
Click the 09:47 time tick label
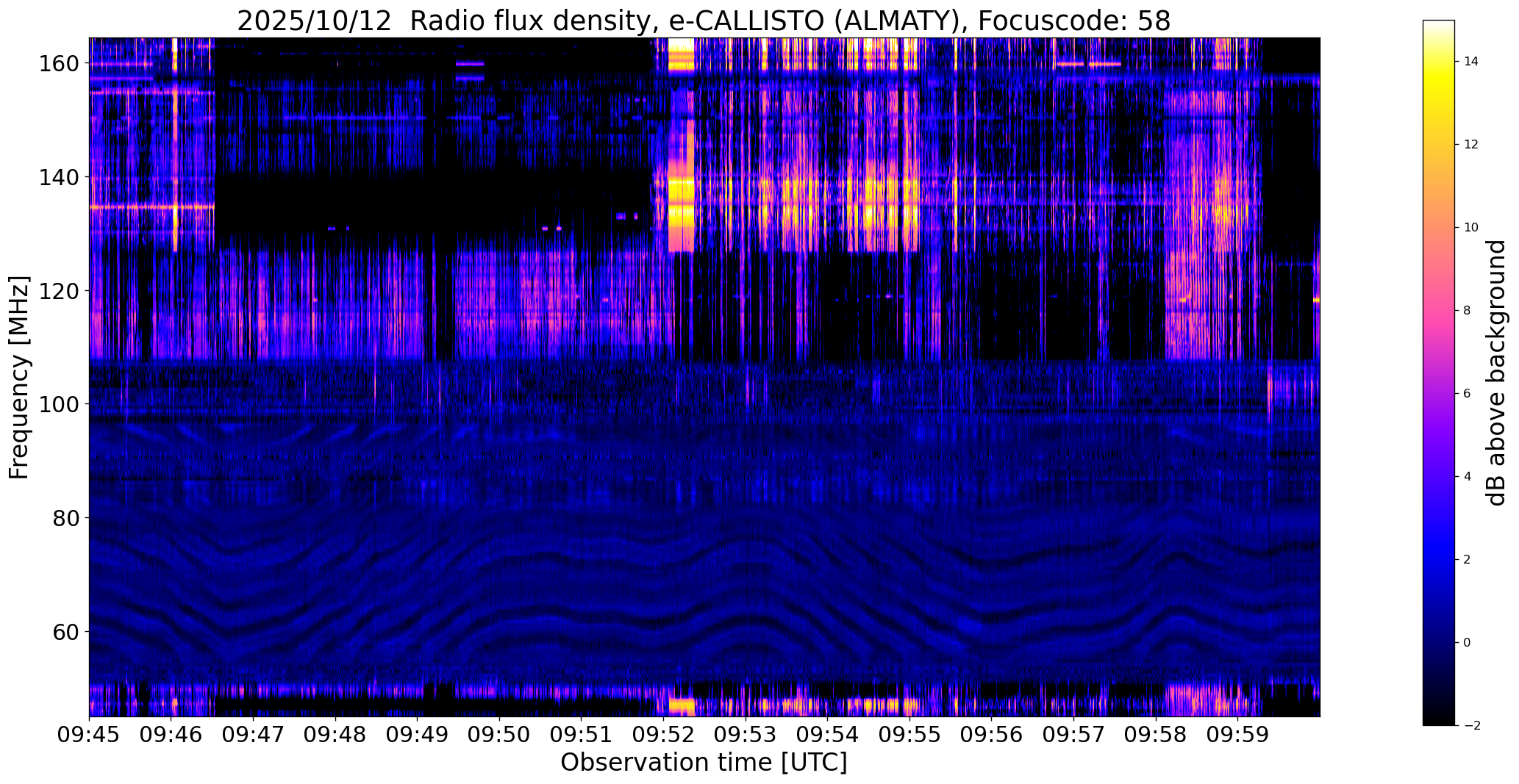[254, 733]
